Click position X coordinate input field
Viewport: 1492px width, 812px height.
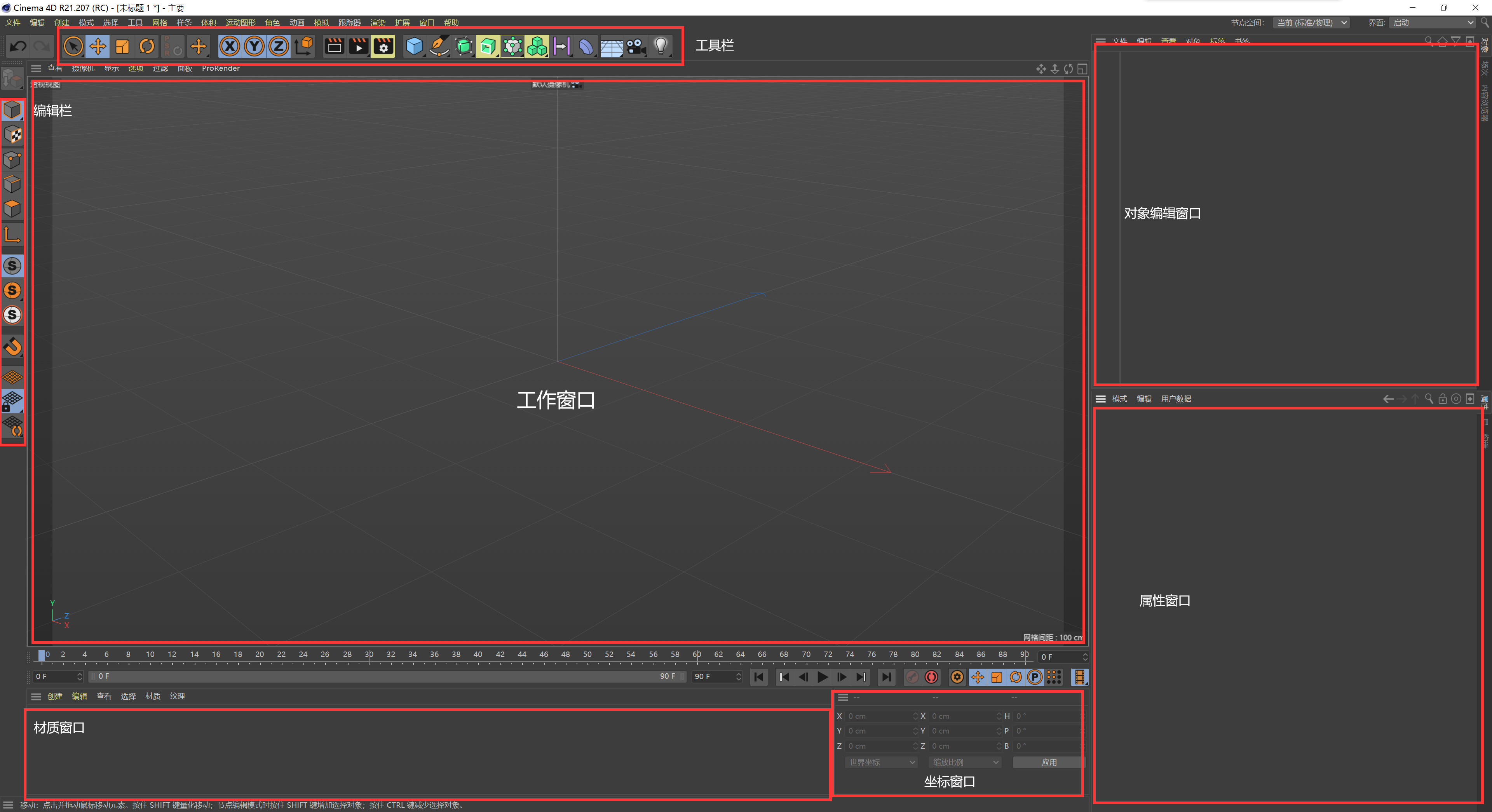(x=882, y=716)
